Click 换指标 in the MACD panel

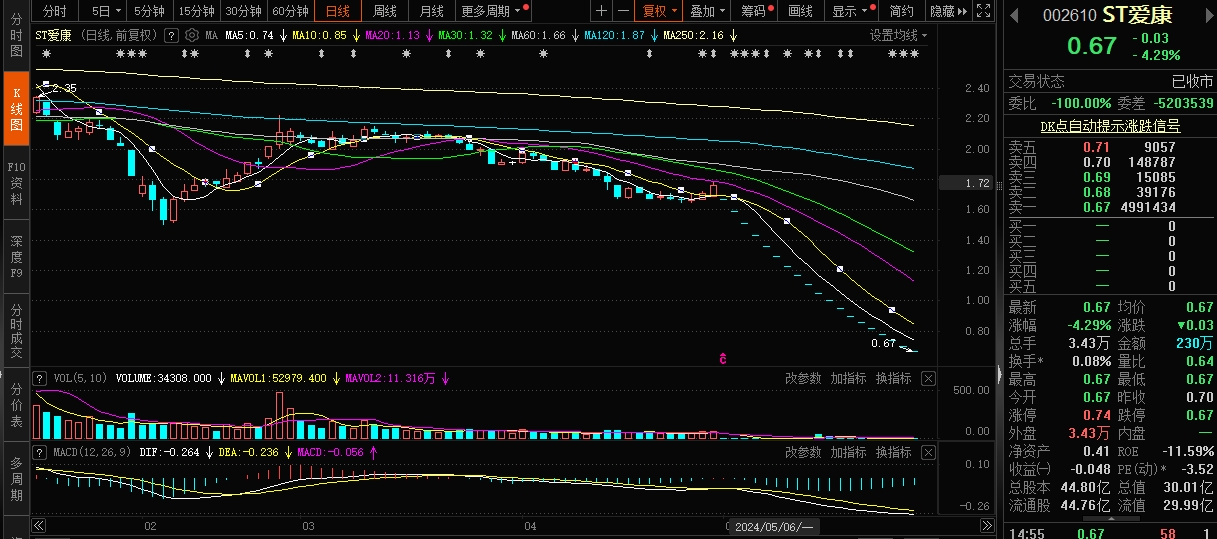[893, 453]
